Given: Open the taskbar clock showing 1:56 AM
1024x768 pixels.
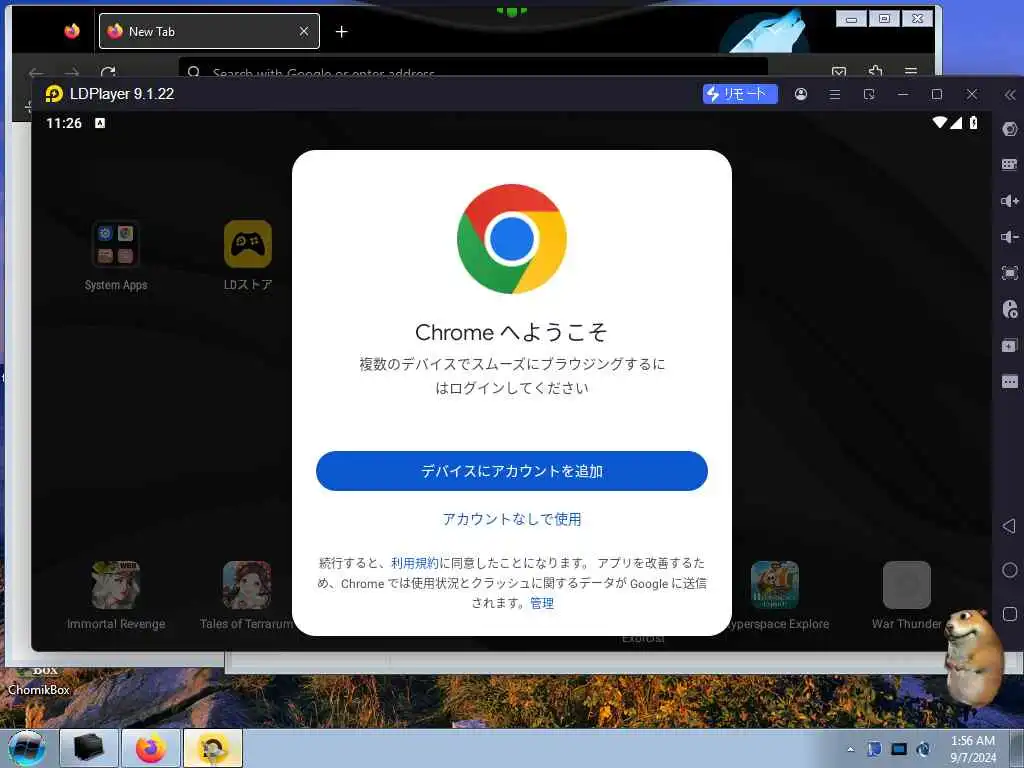Looking at the screenshot, I should point(973,749).
